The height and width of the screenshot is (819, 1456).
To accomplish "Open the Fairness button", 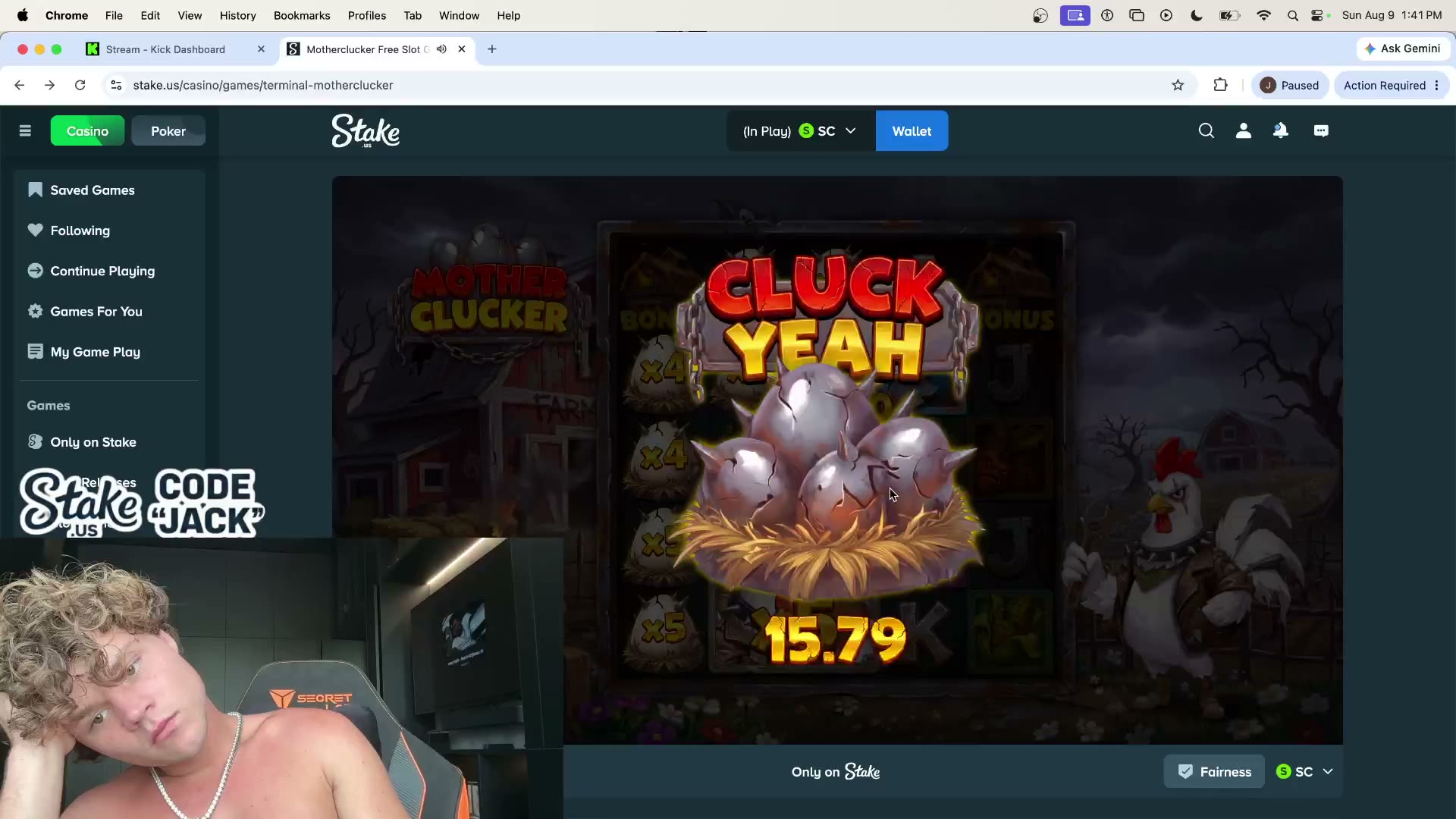I will (x=1214, y=771).
